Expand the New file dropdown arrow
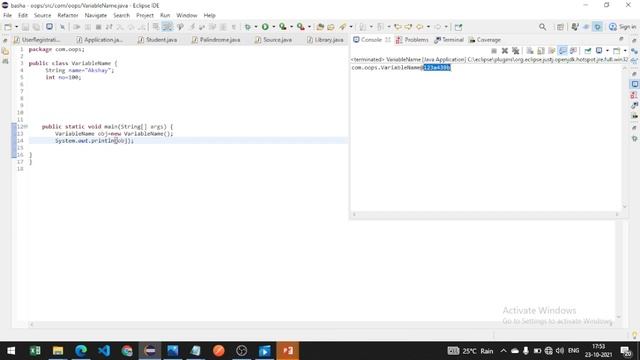This screenshot has height=360, width=640. (x=16, y=27)
